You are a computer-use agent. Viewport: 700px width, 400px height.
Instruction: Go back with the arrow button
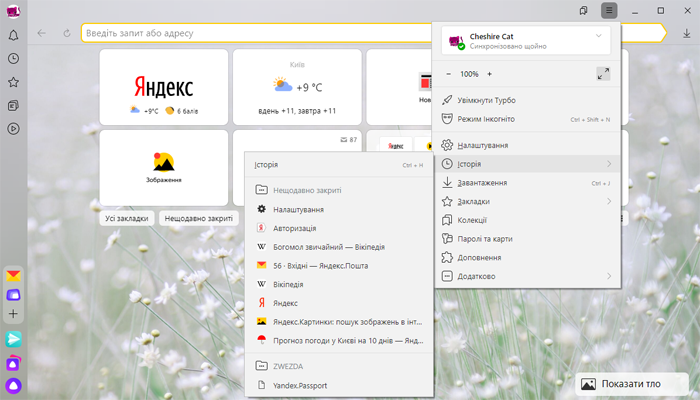tap(42, 33)
